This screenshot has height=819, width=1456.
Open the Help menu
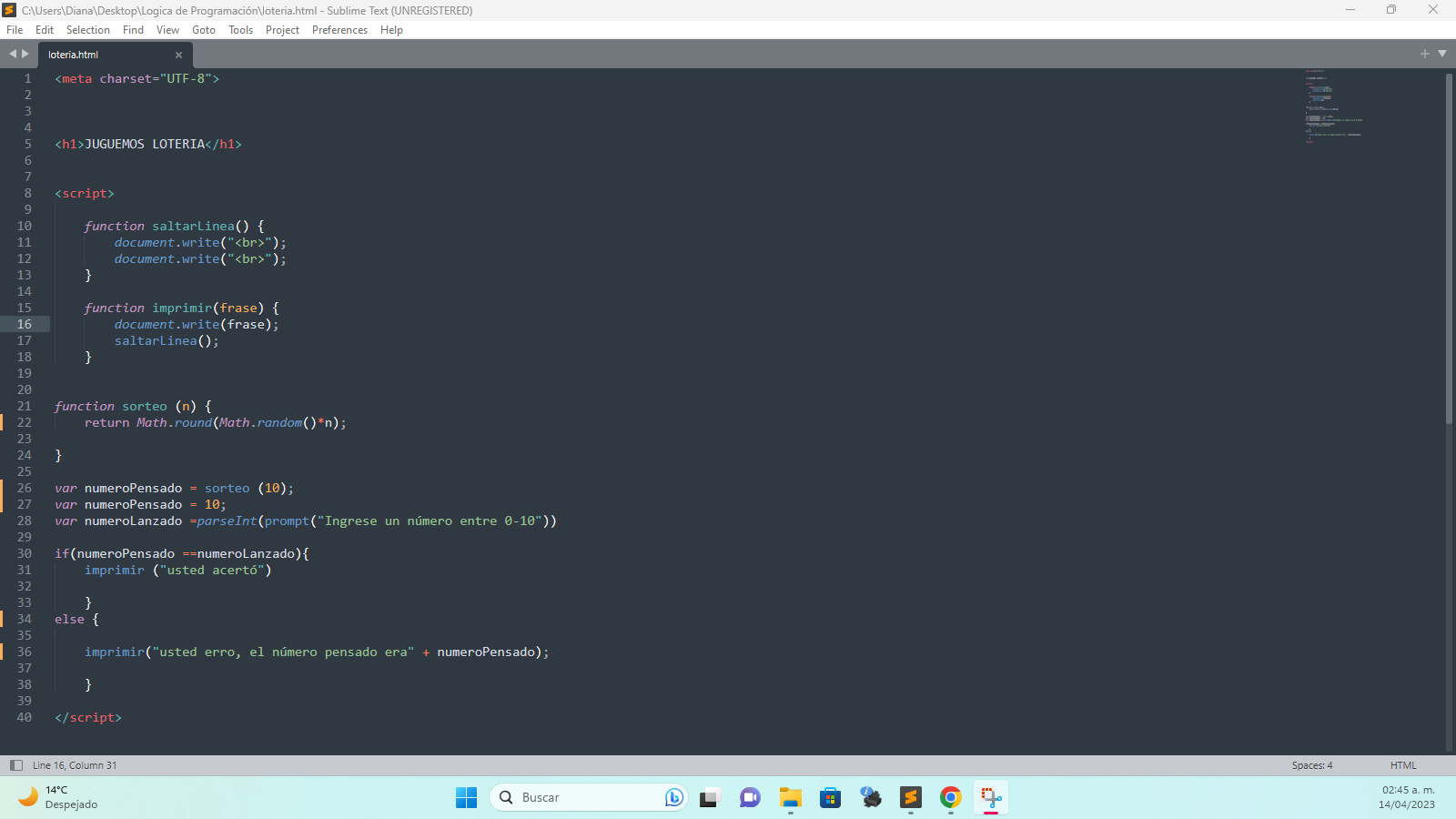[x=391, y=30]
